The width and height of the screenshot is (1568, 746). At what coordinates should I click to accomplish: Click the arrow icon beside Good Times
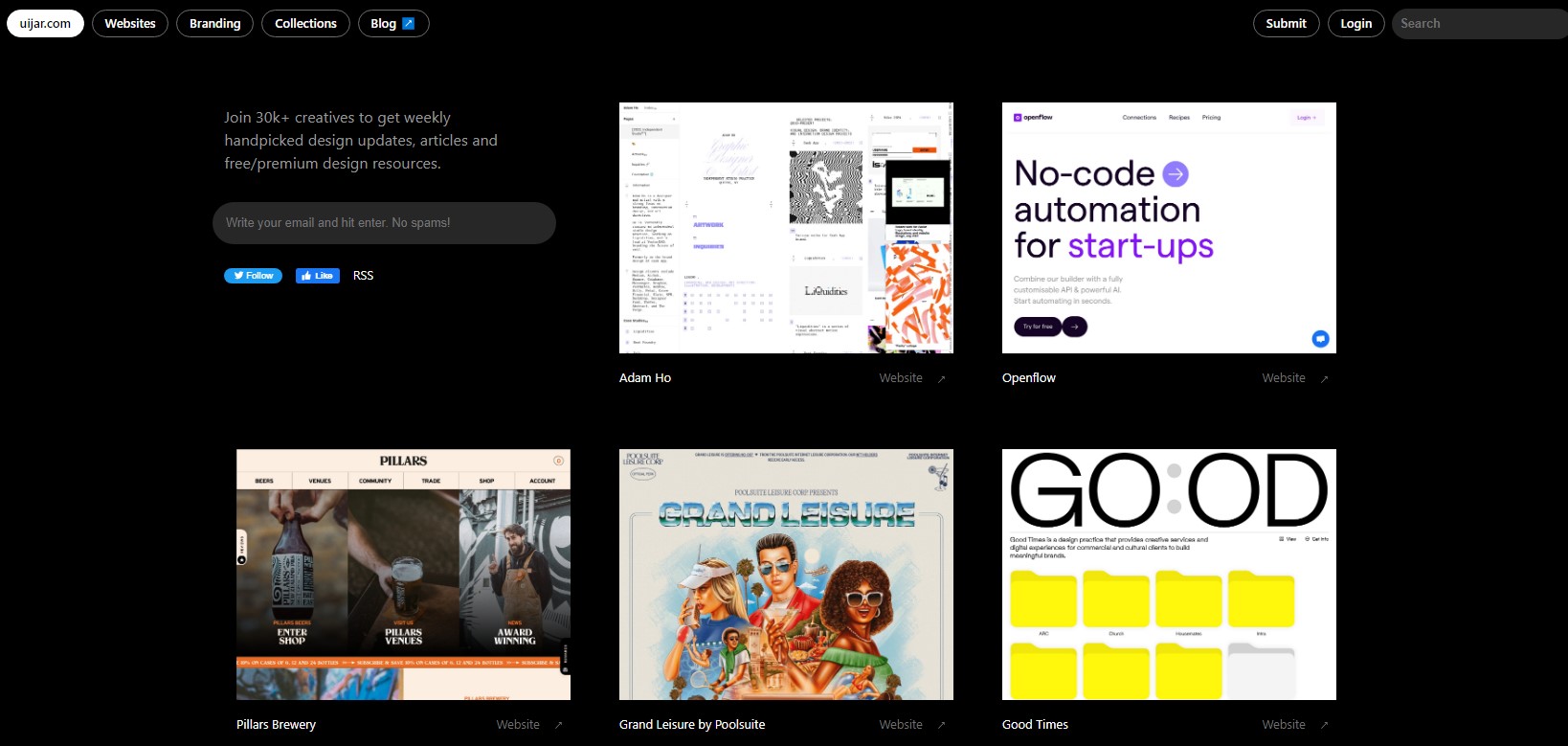click(1324, 725)
